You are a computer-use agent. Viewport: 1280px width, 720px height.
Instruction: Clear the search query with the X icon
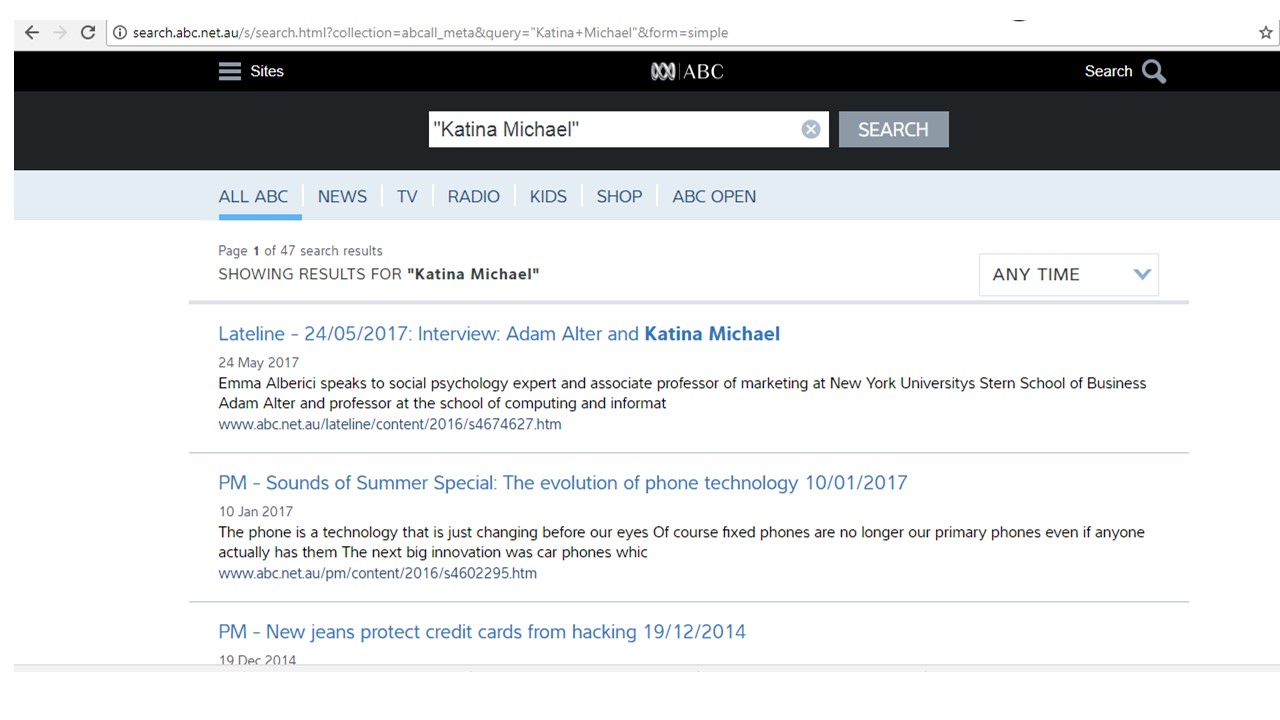click(811, 129)
